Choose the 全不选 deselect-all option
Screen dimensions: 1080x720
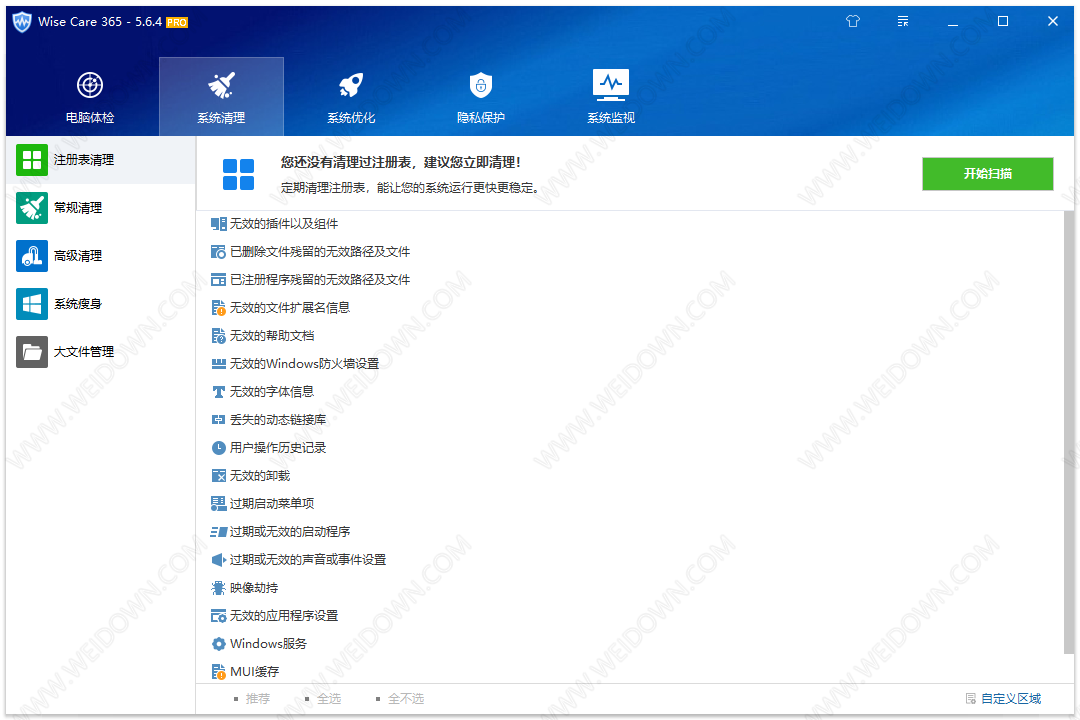pyautogui.click(x=405, y=699)
